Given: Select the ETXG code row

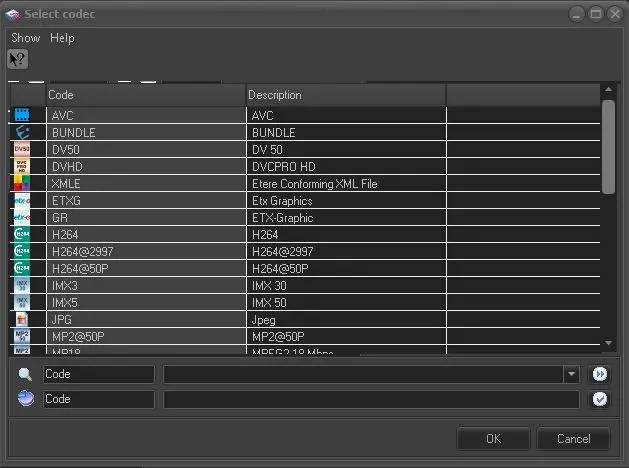Looking at the screenshot, I should [146, 200].
